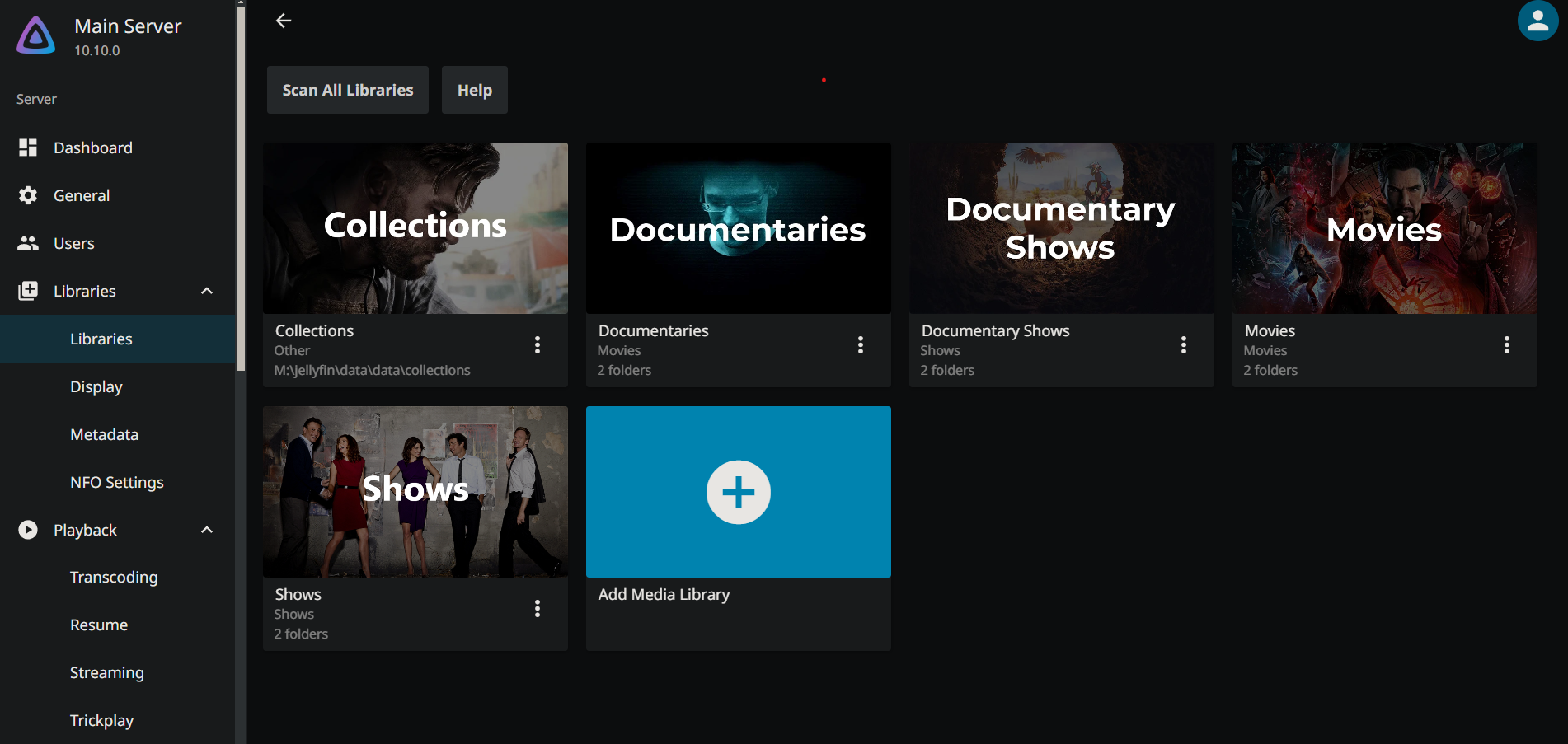
Task: Open three-dot menu for Collections library
Action: pyautogui.click(x=538, y=345)
